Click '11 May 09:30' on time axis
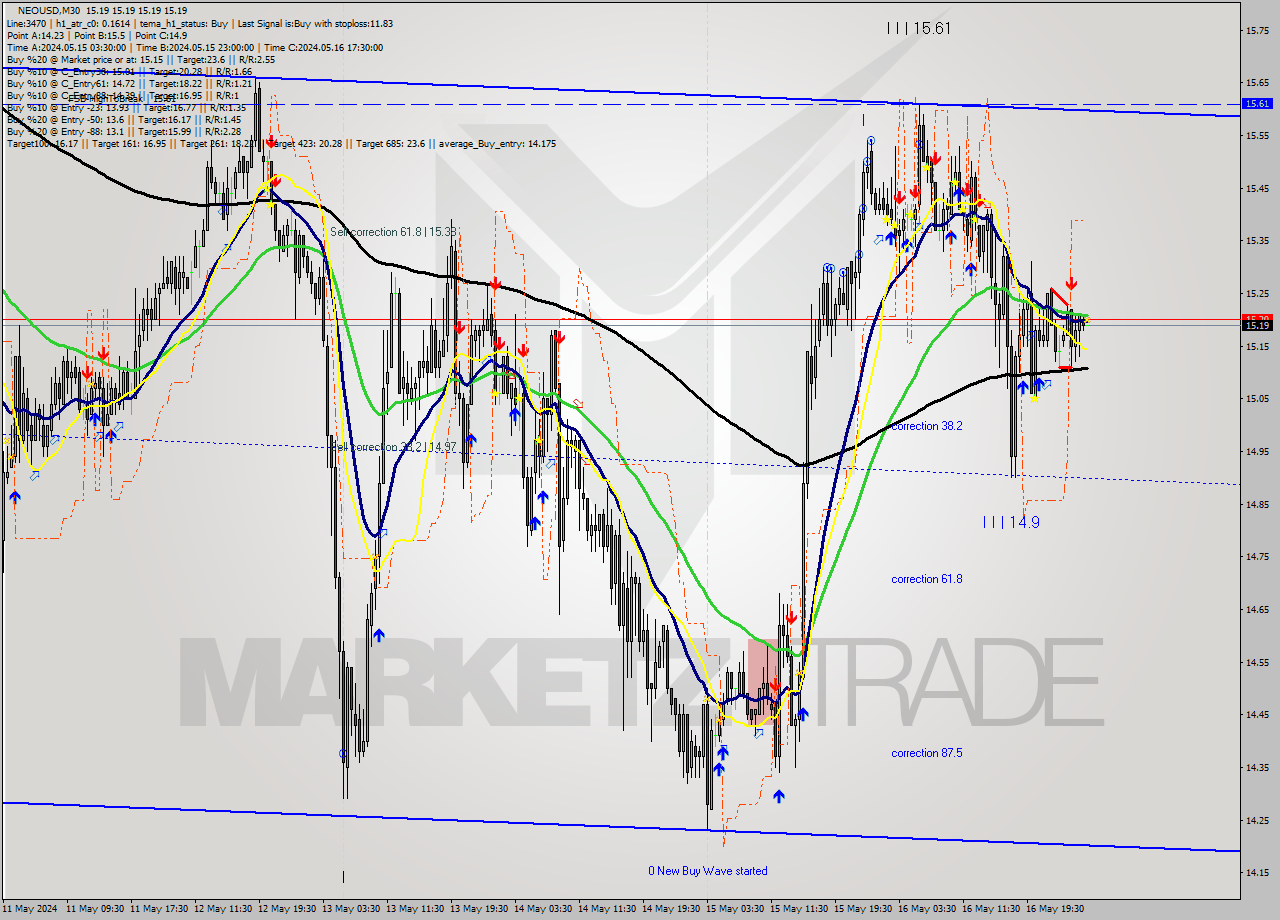 (x=95, y=909)
